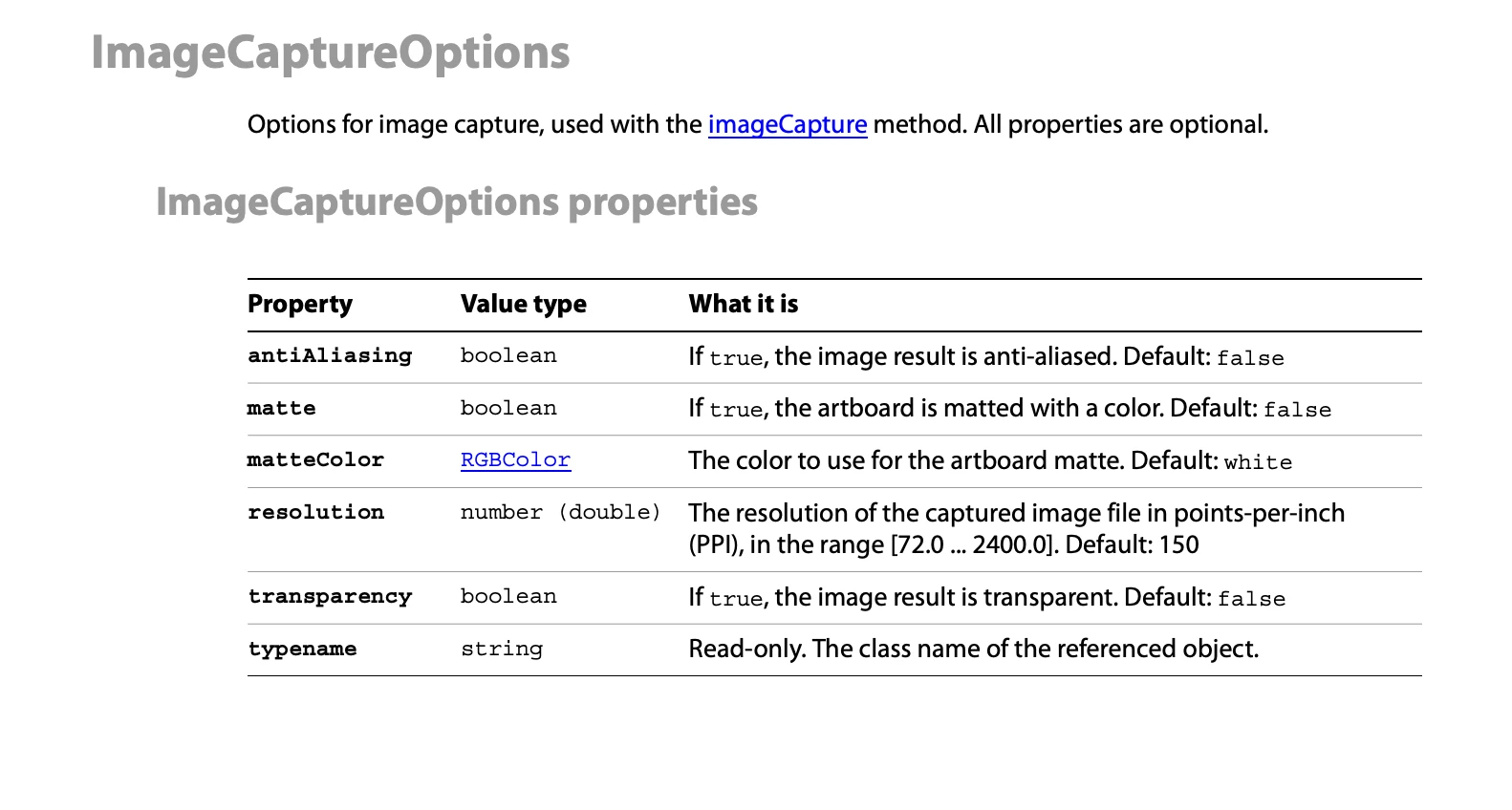1512x810 pixels.
Task: Click the transparency boolean value type
Action: coord(508,597)
